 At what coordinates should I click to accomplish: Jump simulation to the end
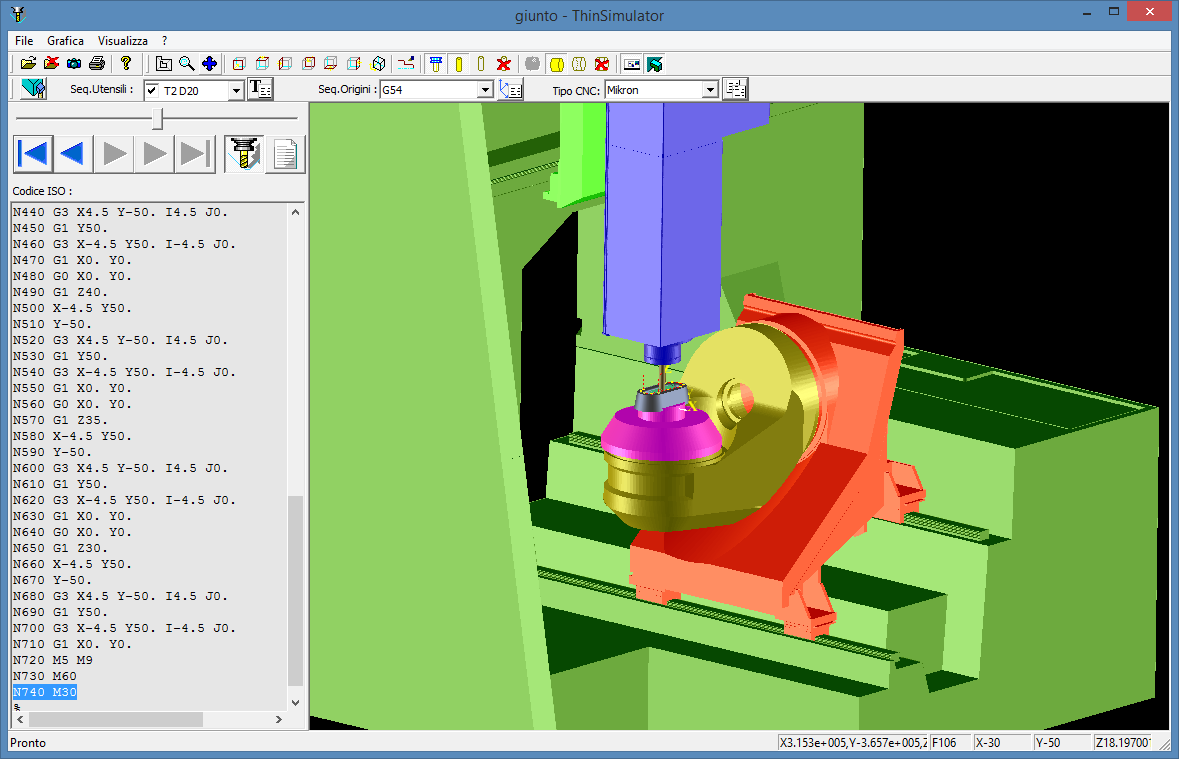[195, 154]
